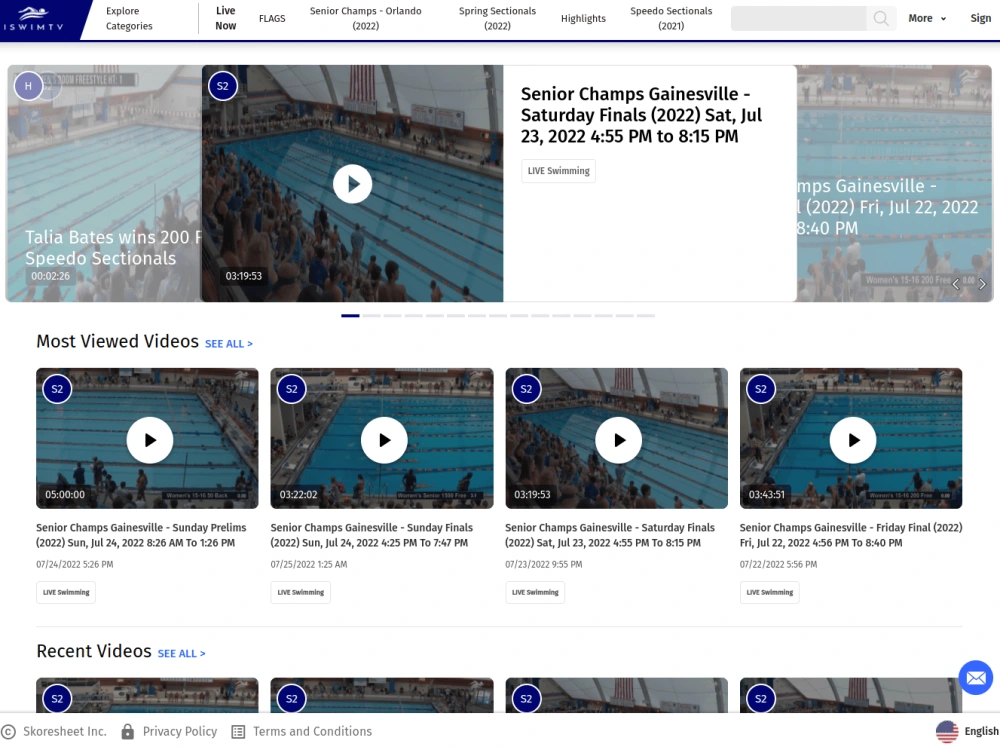Open the FLAGS menu item

pyautogui.click(x=272, y=18)
